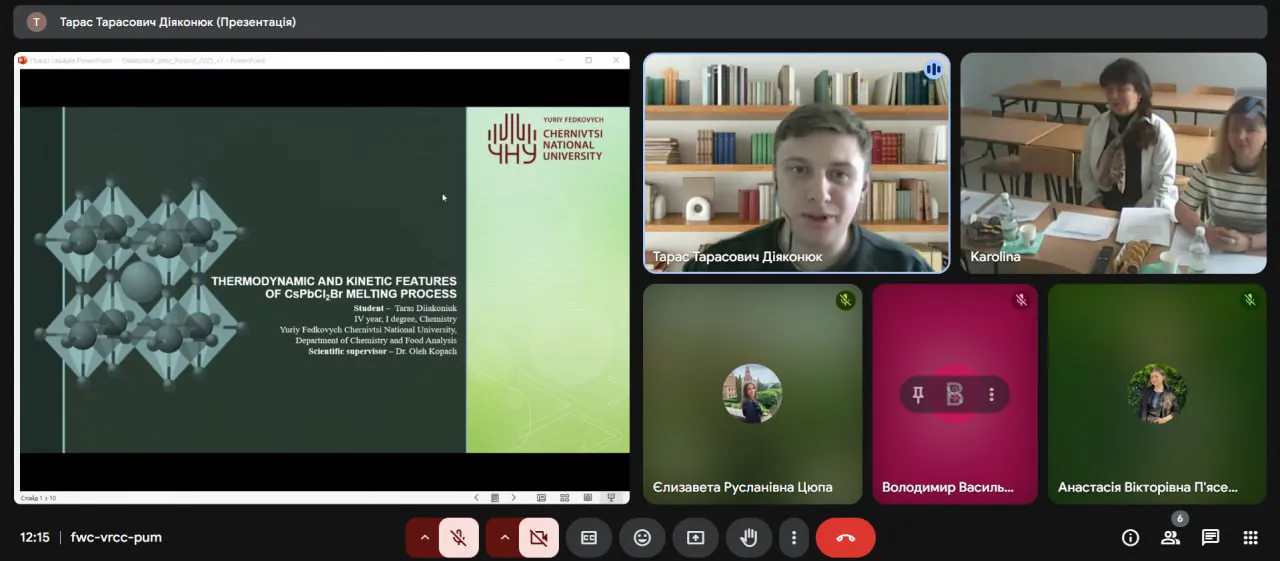Leave the call with red hang-up button

click(x=845, y=538)
